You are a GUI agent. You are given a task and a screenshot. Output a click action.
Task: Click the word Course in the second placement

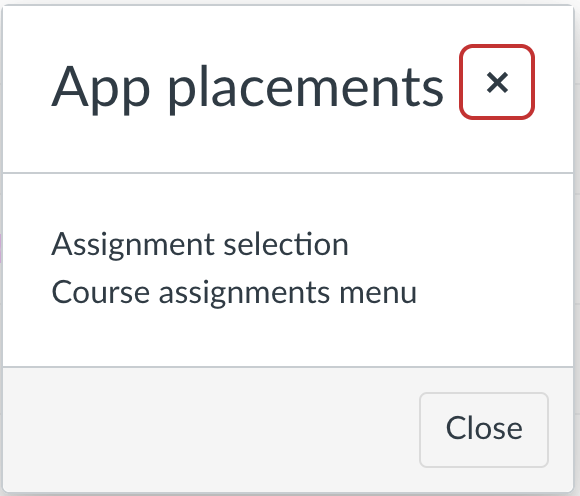(x=100, y=292)
